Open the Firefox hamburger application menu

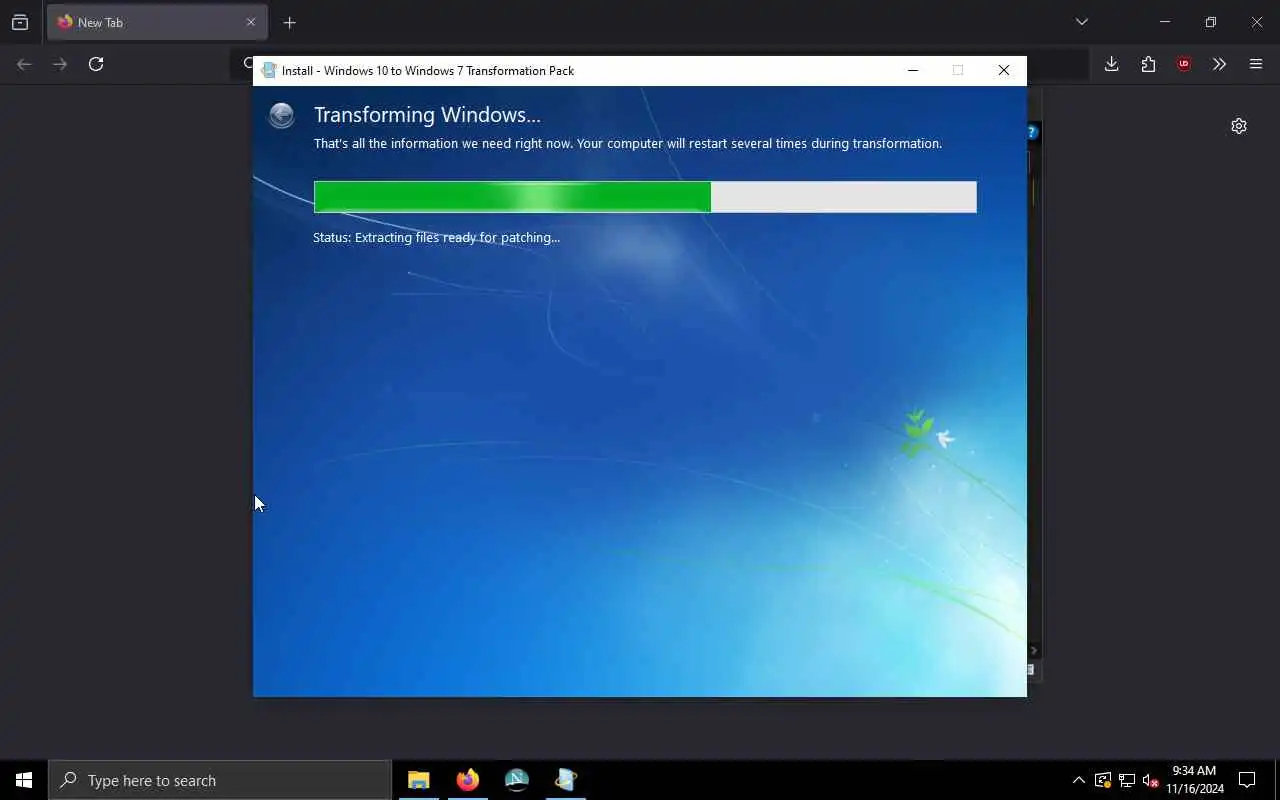click(1256, 64)
